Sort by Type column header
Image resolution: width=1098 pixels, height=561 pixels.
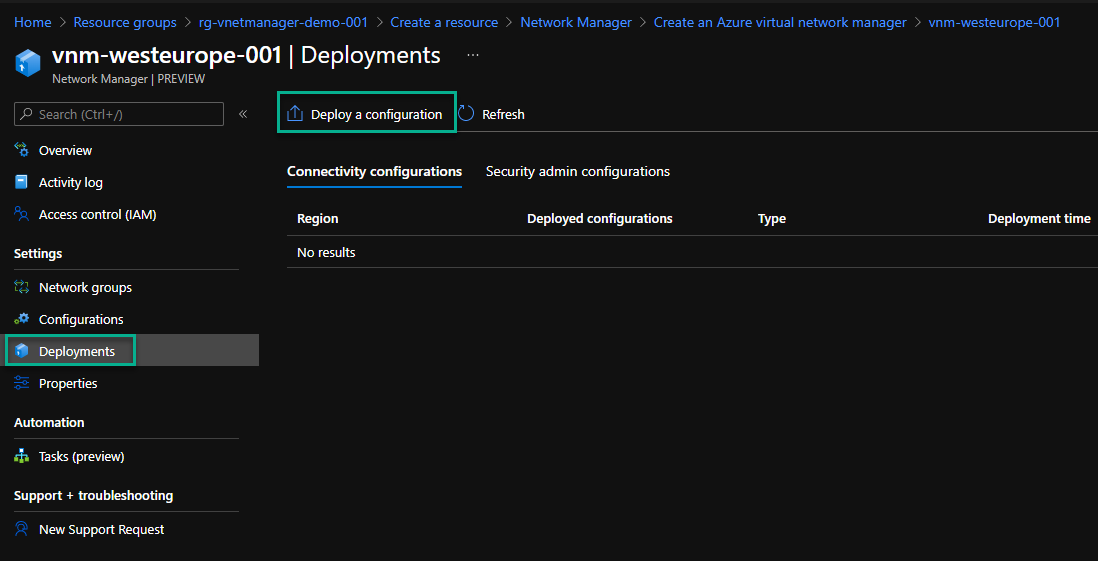tap(772, 219)
